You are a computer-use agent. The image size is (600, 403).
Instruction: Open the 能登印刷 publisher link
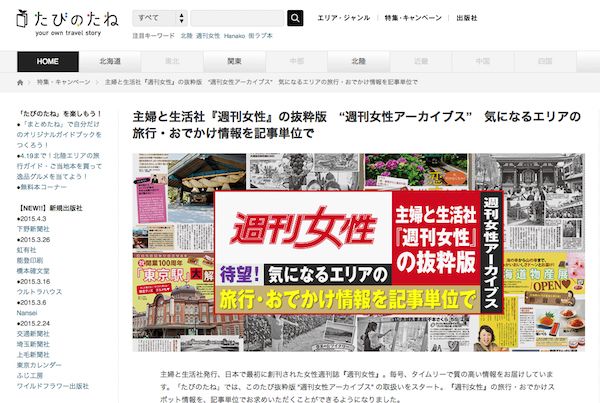pyautogui.click(x=30, y=261)
